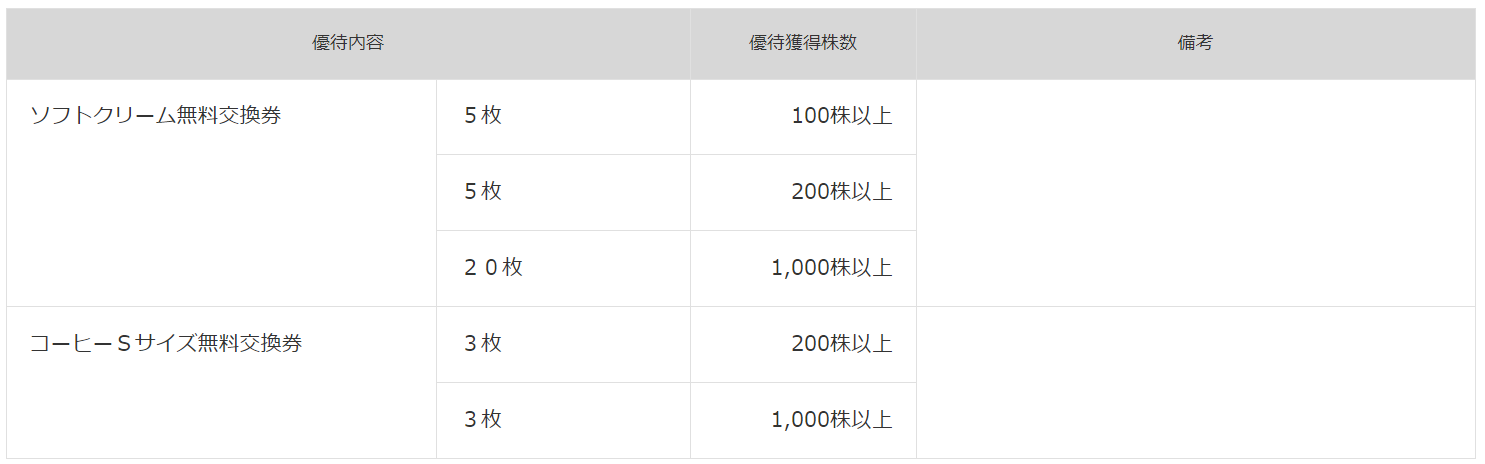Click the 優待内容 column header

click(348, 44)
